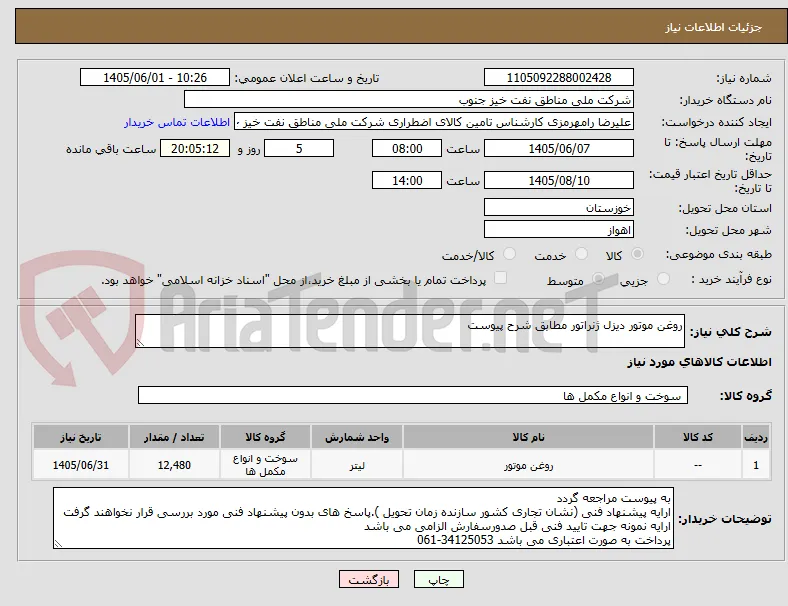Click the اهواز city field
This screenshot has width=788, height=606.
point(559,230)
